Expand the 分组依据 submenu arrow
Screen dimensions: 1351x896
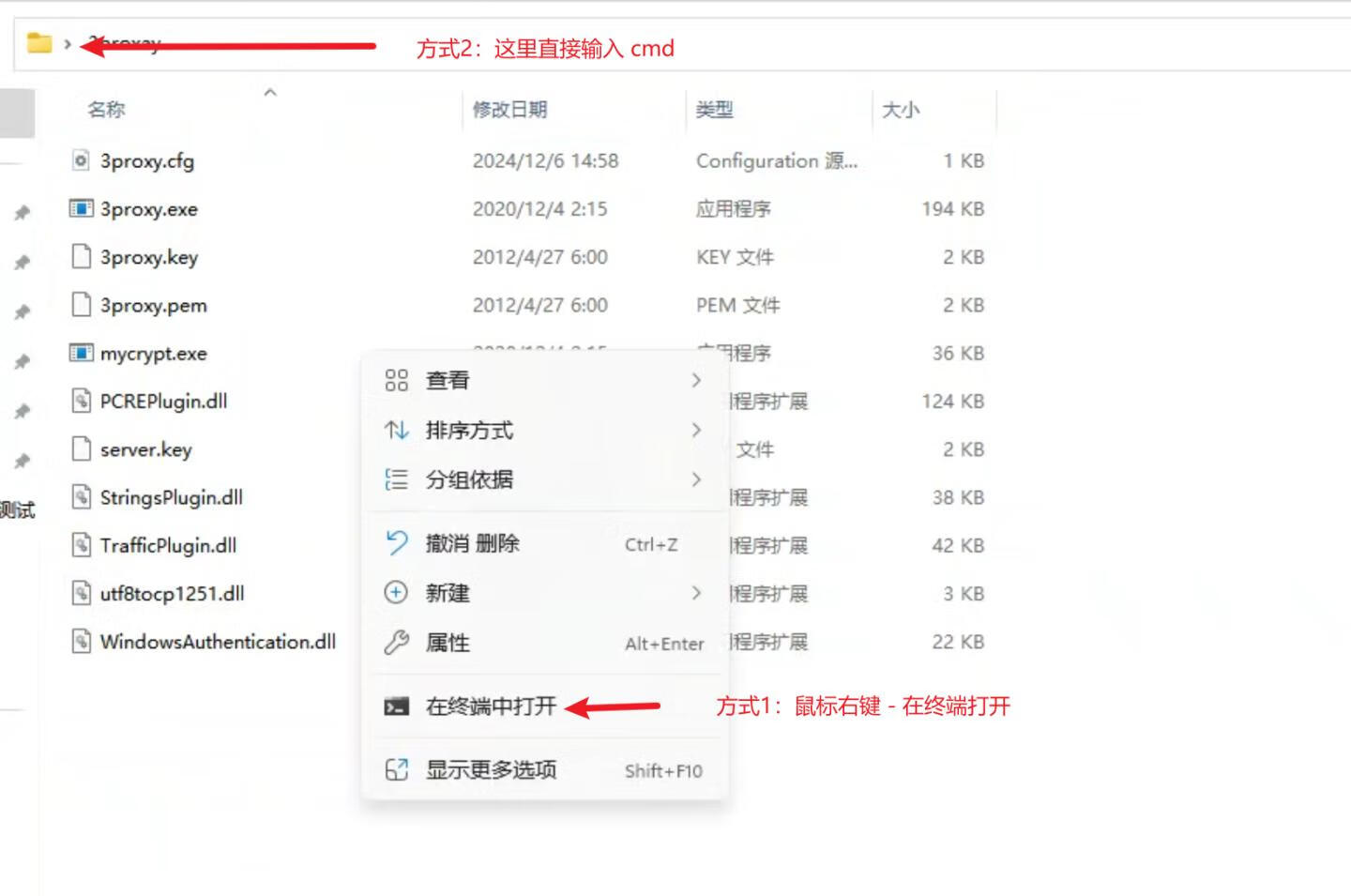[x=696, y=479]
